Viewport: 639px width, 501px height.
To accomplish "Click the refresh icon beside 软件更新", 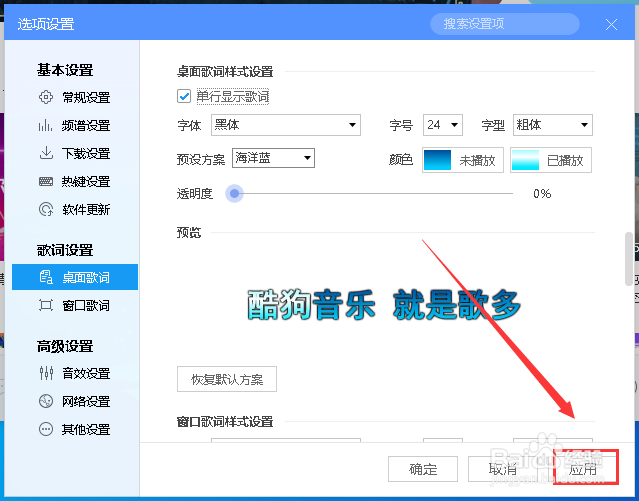I will 46,210.
